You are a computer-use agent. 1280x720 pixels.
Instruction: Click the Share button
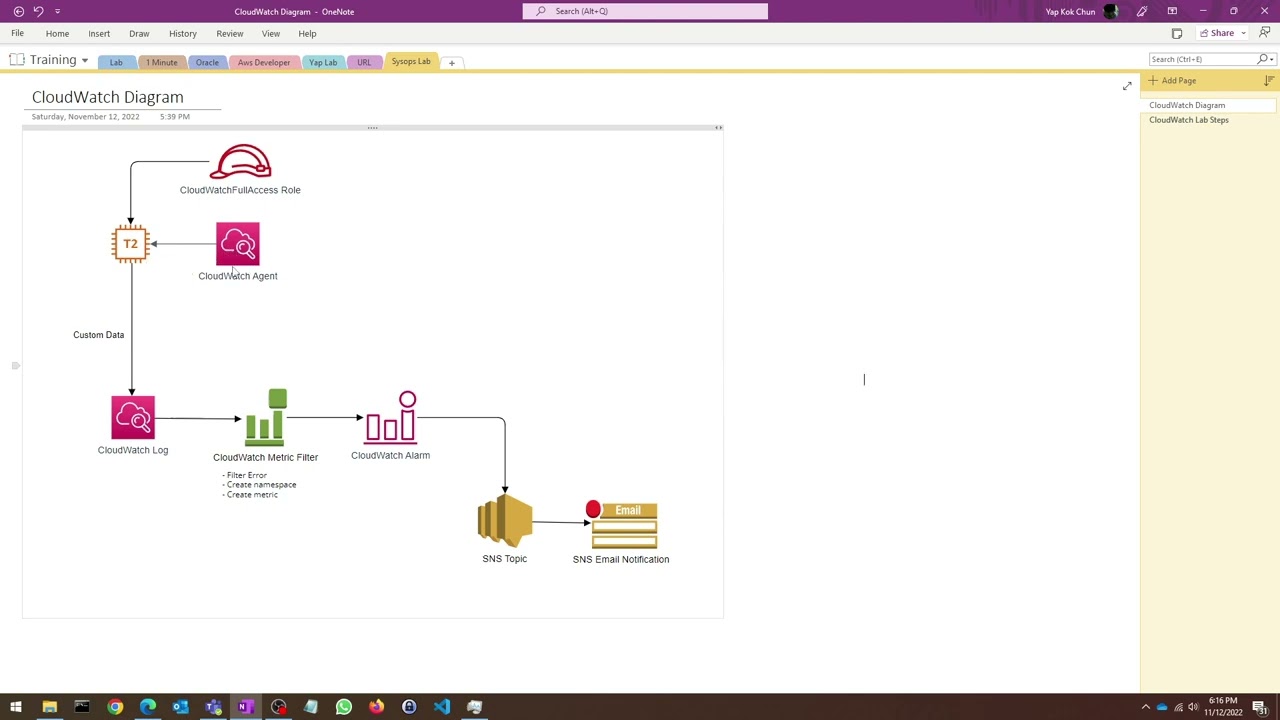click(1216, 33)
